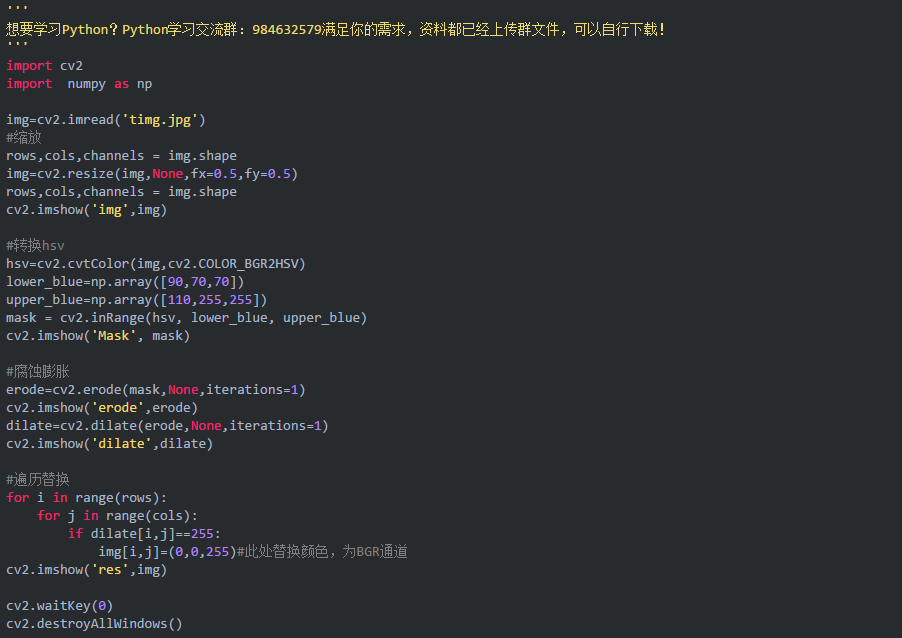Click the '#腐蚀膨胀' comment line
Screen dimensions: 902x638
click(x=37, y=372)
